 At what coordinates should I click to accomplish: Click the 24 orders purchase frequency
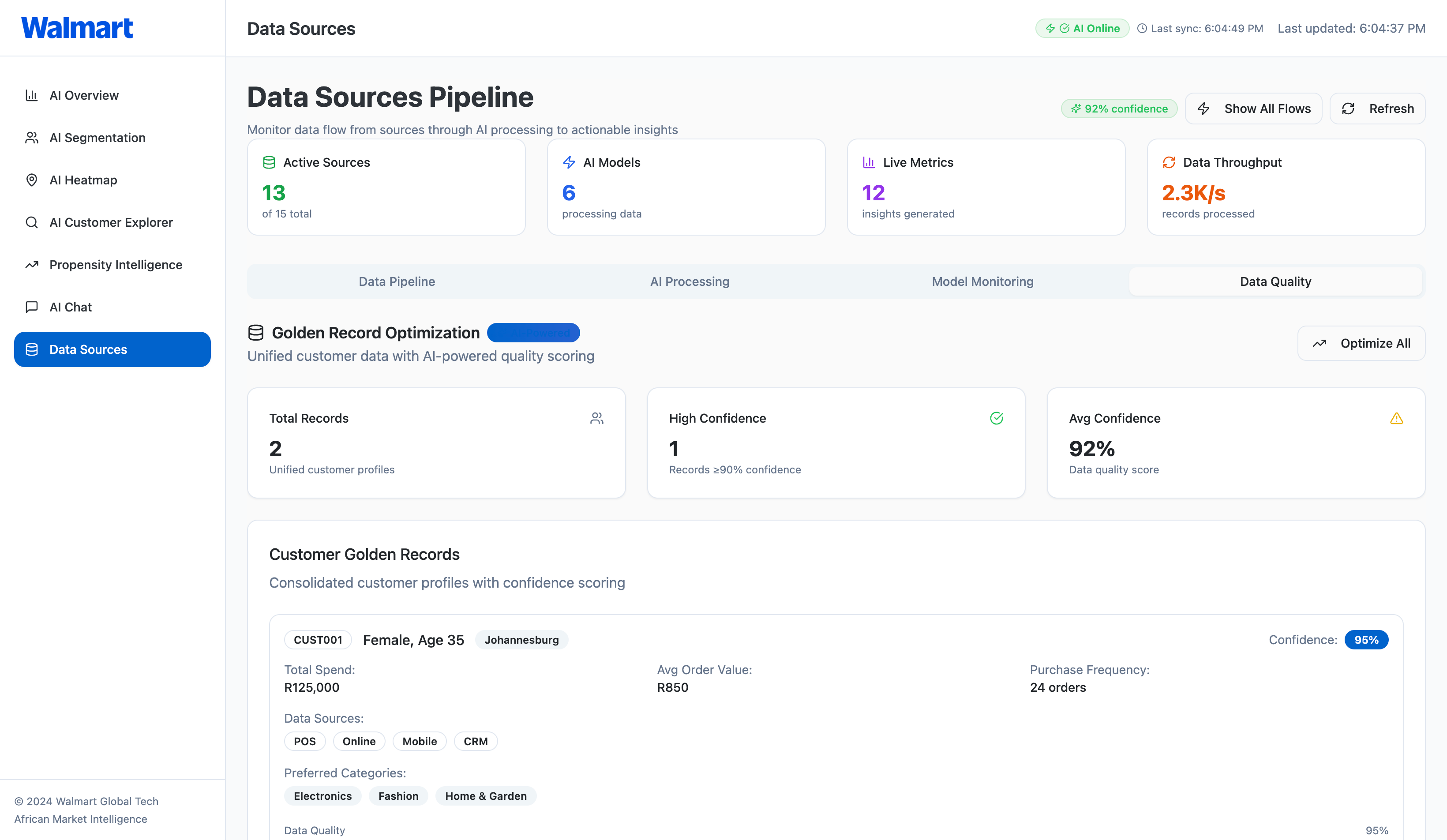[x=1058, y=687]
